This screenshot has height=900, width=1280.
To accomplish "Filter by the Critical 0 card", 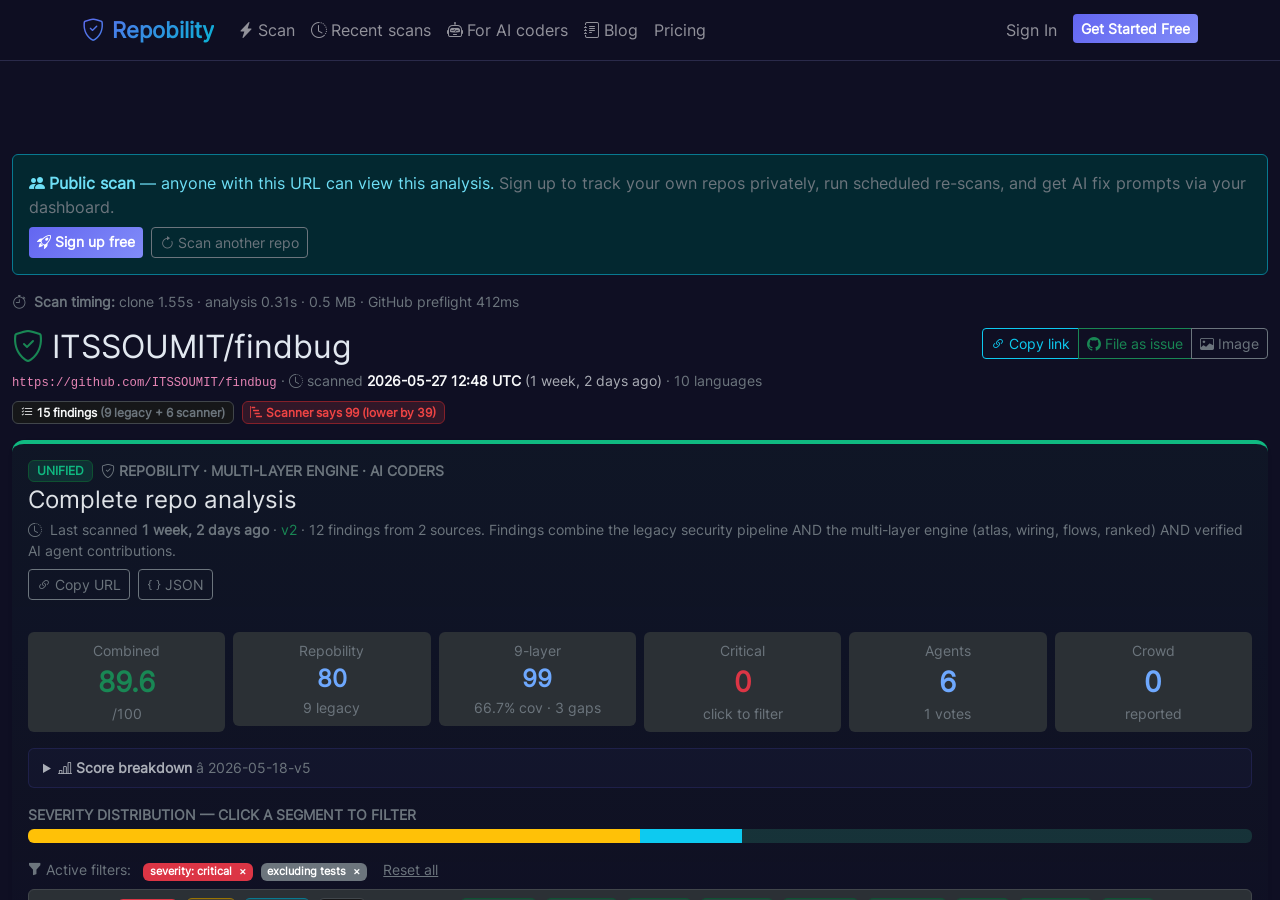I will [742, 682].
